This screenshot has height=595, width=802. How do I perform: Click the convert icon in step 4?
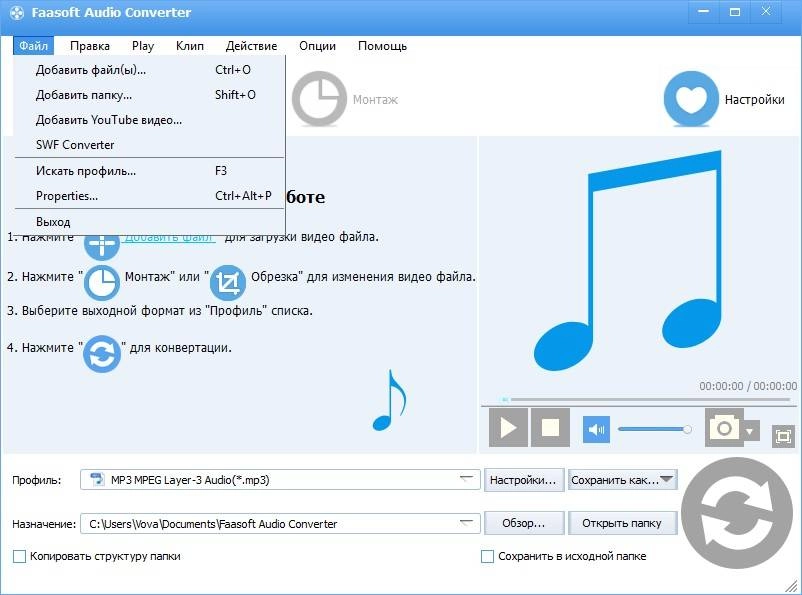click(x=102, y=354)
